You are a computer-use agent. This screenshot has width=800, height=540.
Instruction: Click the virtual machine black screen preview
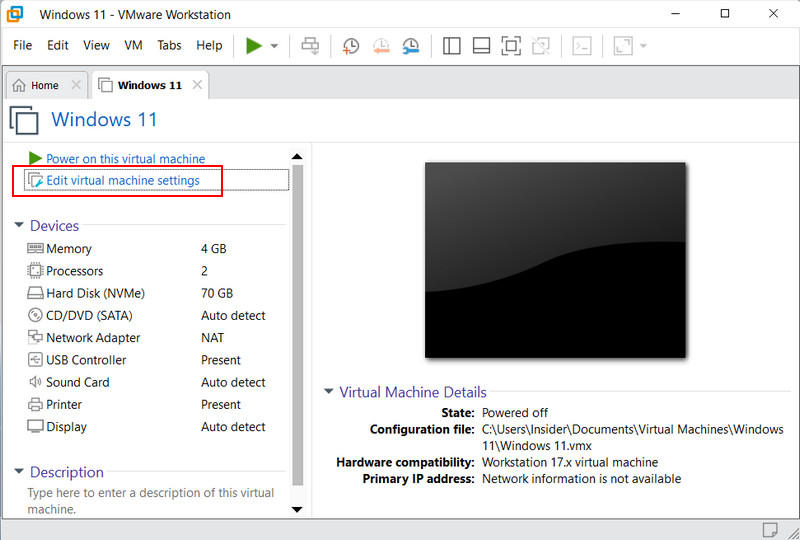[555, 260]
